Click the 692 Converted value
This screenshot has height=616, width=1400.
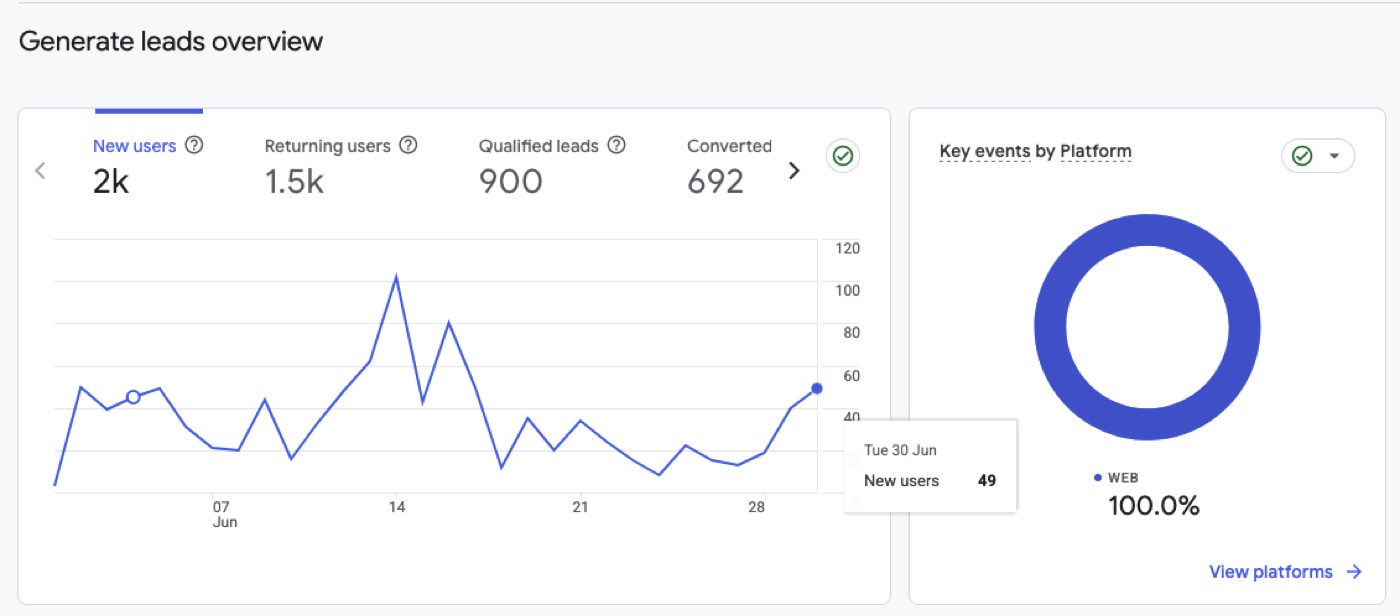click(716, 181)
